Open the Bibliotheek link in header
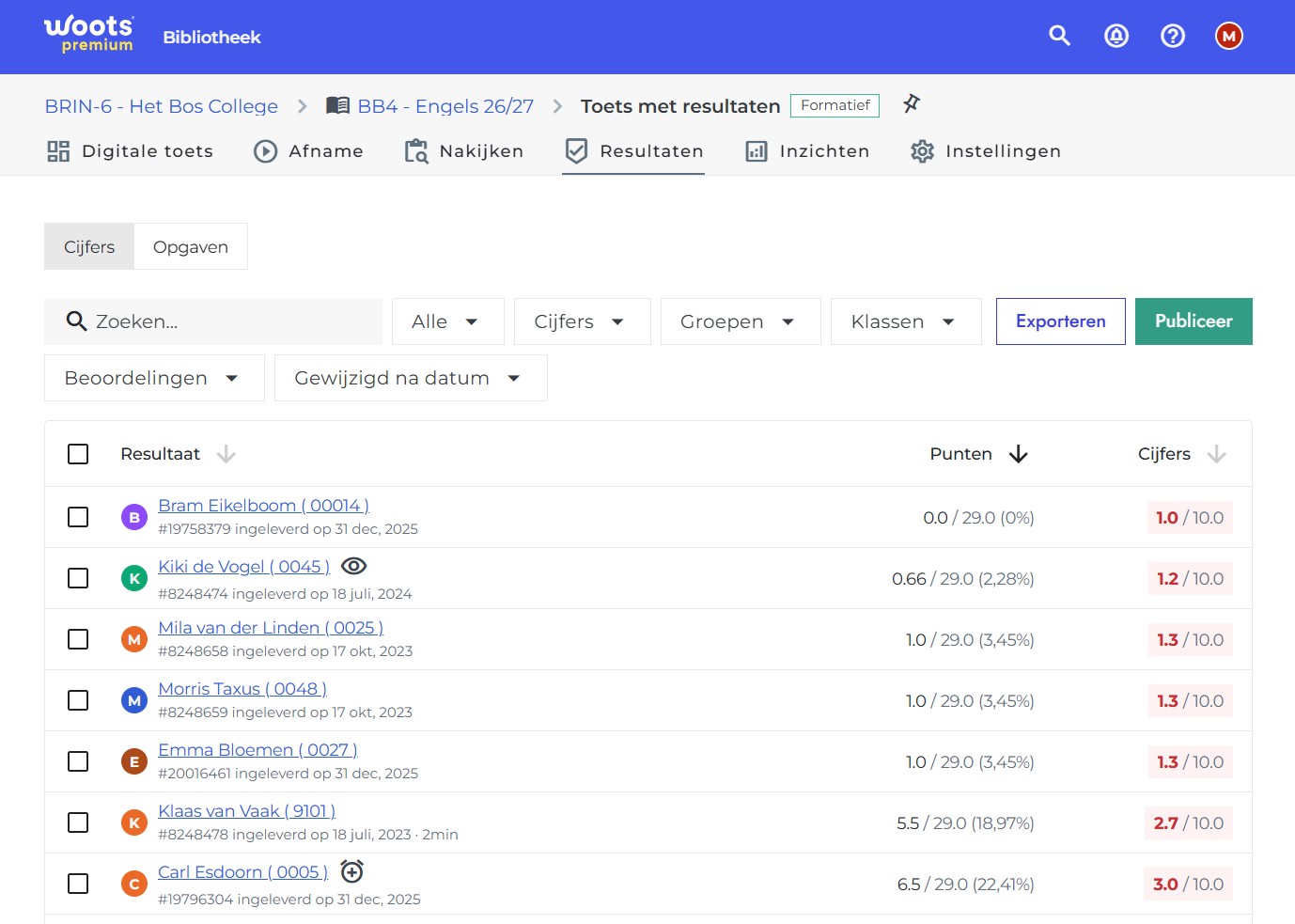The width and height of the screenshot is (1295, 924). 211,37
